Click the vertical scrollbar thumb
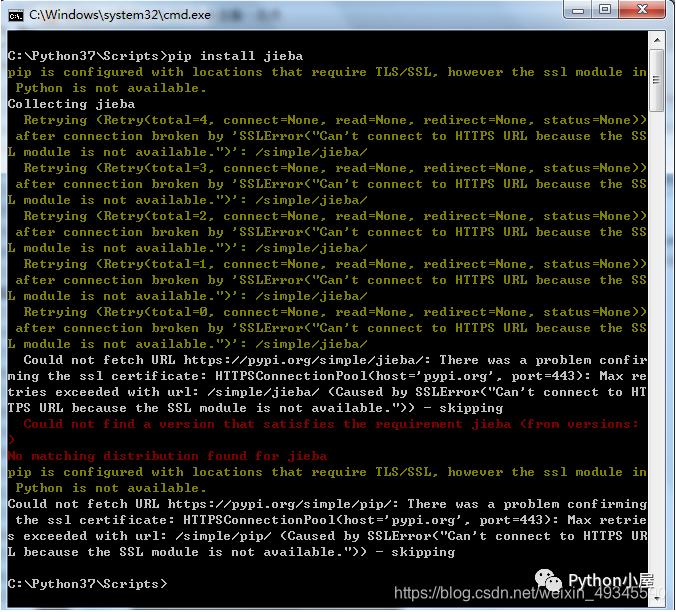The height and width of the screenshot is (612, 676). (657, 81)
